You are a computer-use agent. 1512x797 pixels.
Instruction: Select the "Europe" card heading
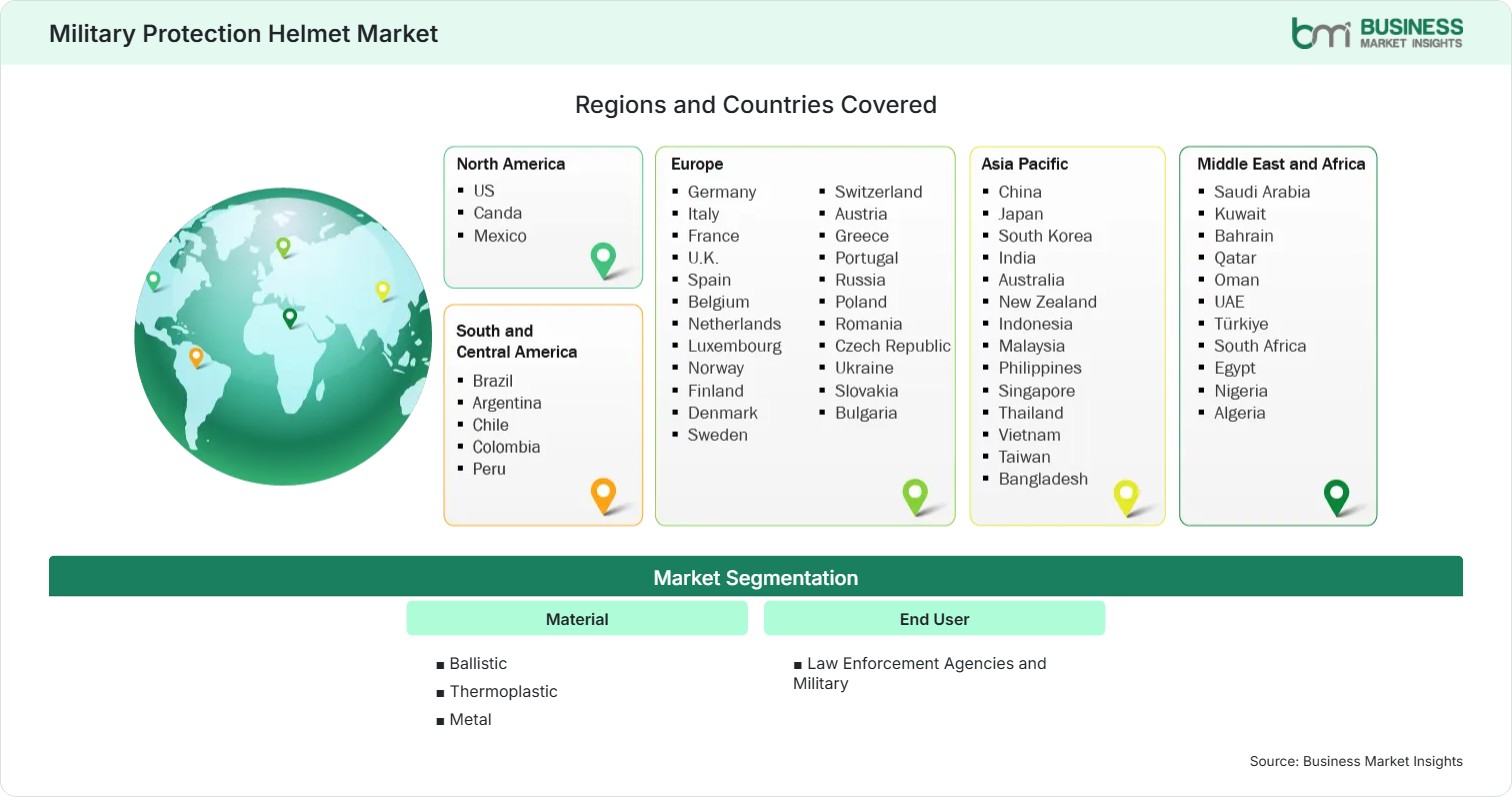click(x=697, y=164)
